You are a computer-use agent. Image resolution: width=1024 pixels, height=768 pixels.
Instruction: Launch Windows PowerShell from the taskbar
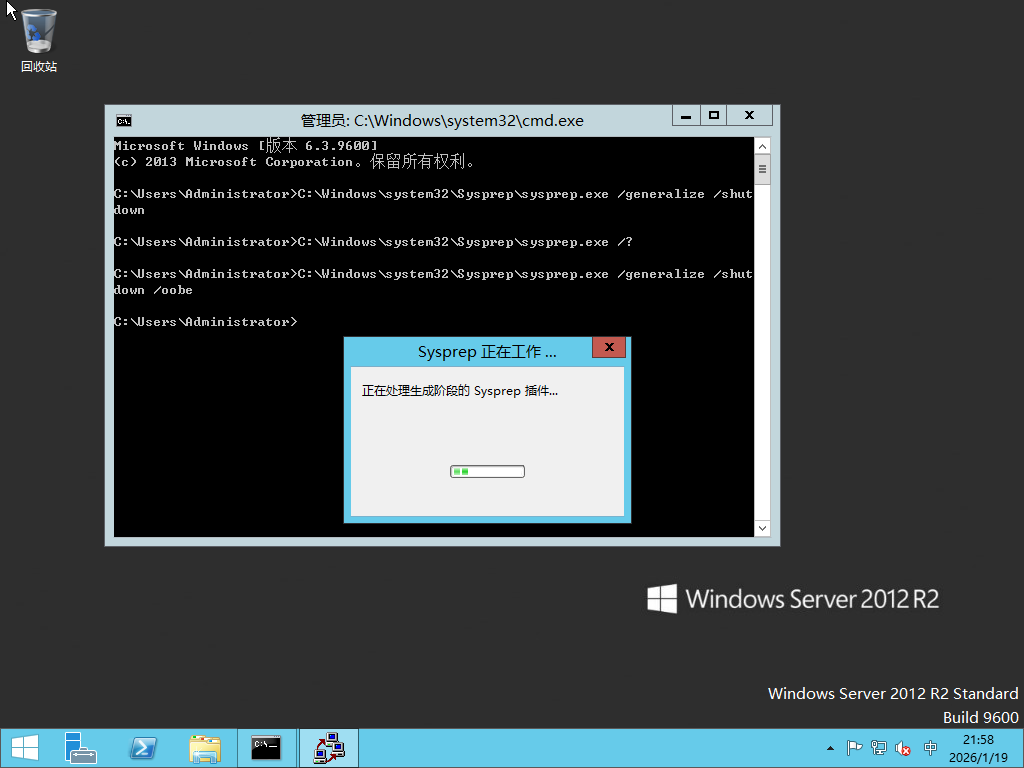(x=143, y=748)
